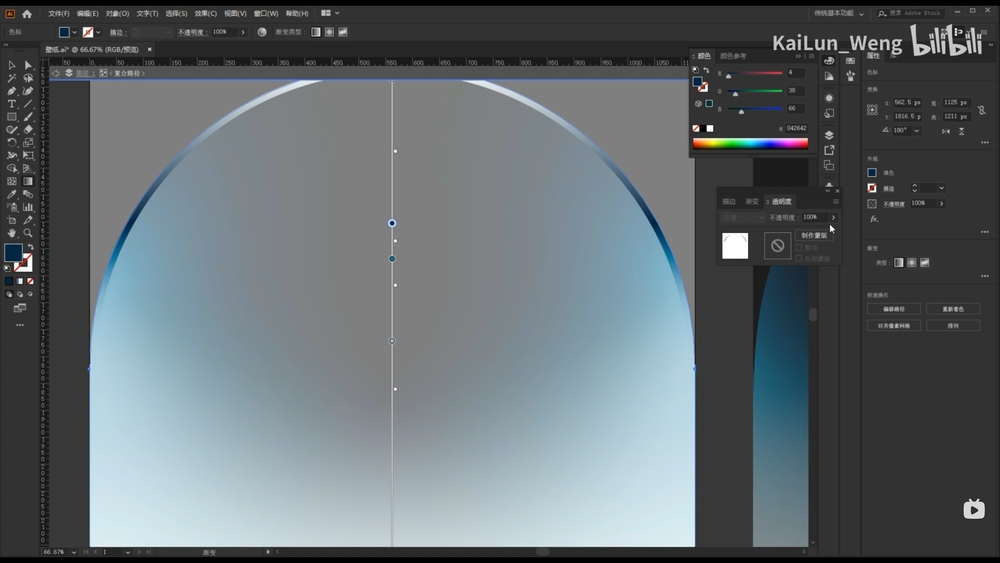
Task: Click the 制作蒙版 button
Action: pyautogui.click(x=814, y=235)
